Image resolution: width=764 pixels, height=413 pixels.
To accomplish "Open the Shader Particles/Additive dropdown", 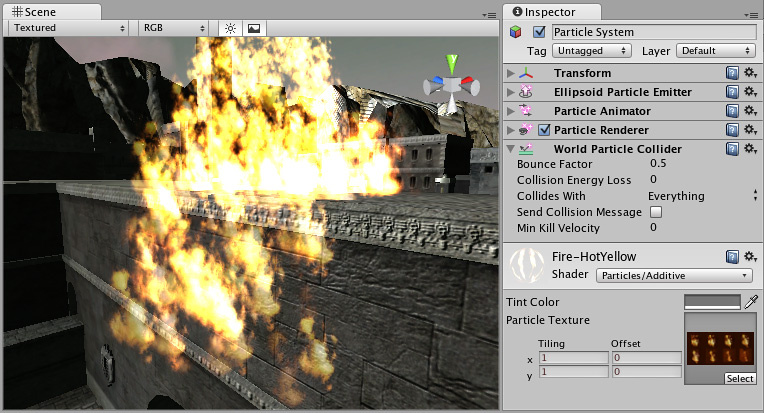I will tap(675, 275).
